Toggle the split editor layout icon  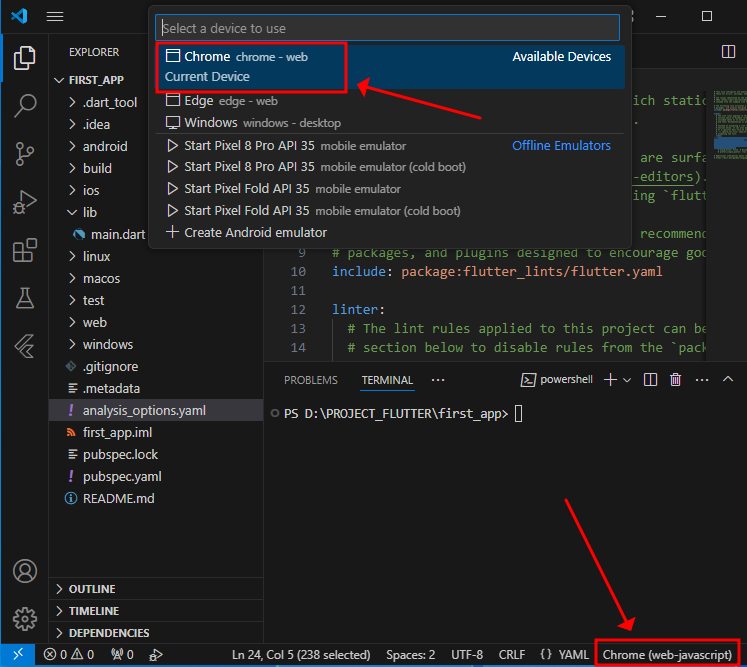728,51
